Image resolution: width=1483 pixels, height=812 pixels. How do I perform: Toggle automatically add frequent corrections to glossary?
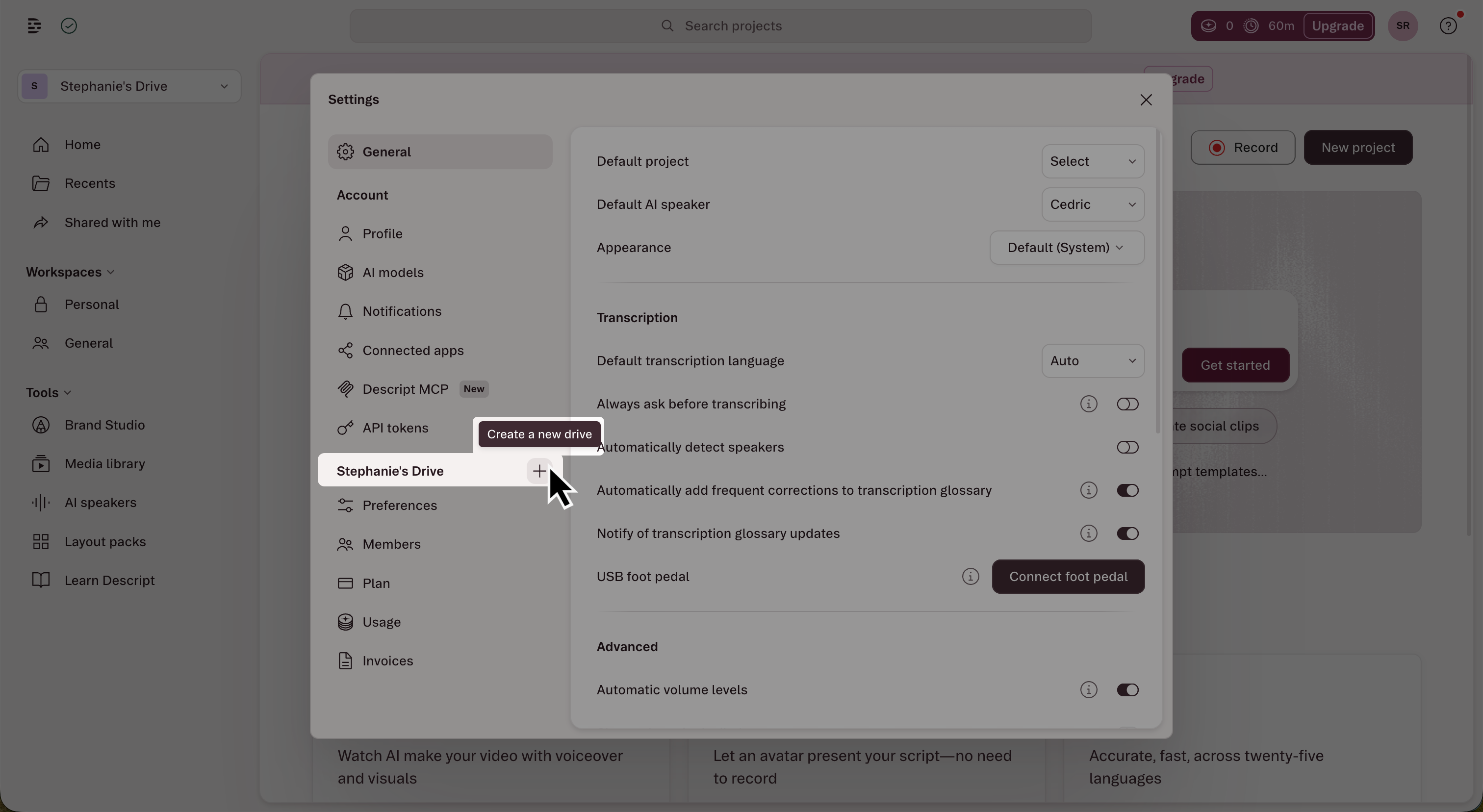click(x=1127, y=490)
